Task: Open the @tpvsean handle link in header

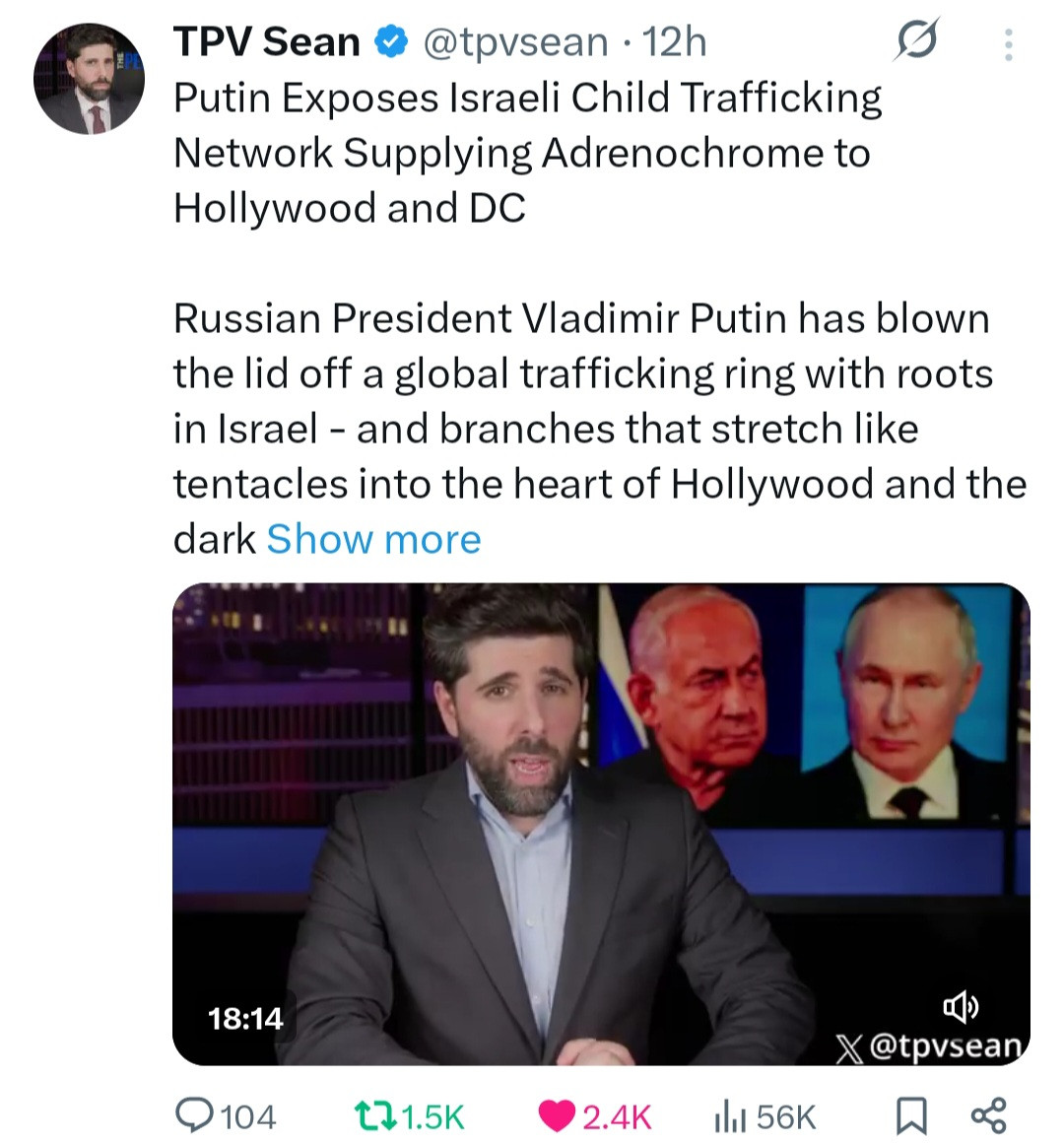Action: coord(515,42)
